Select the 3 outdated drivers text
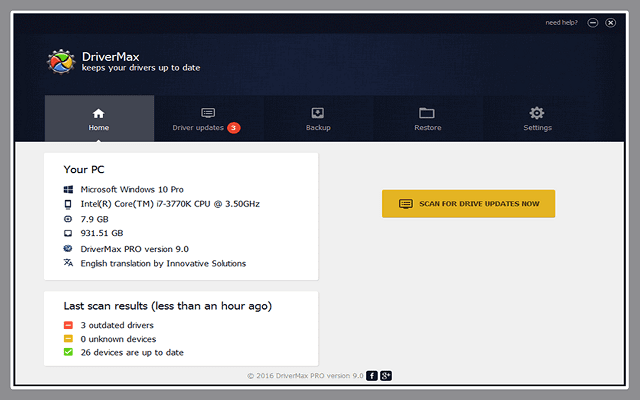 117,325
